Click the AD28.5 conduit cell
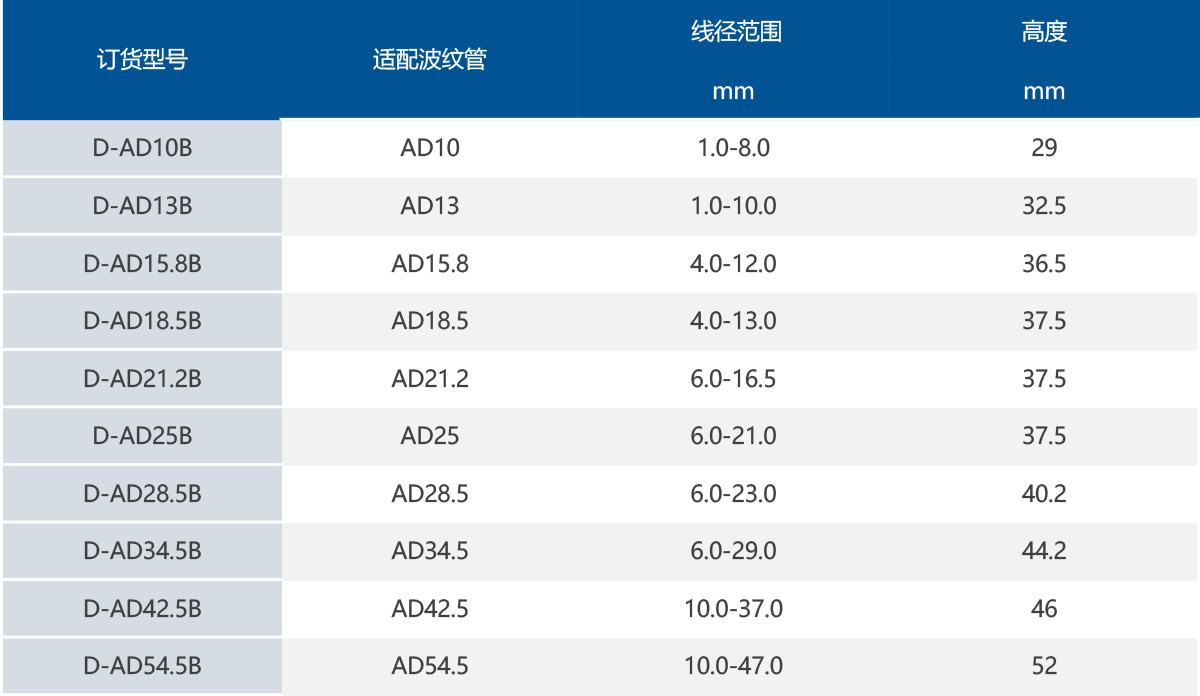1200x696 pixels. (x=430, y=494)
